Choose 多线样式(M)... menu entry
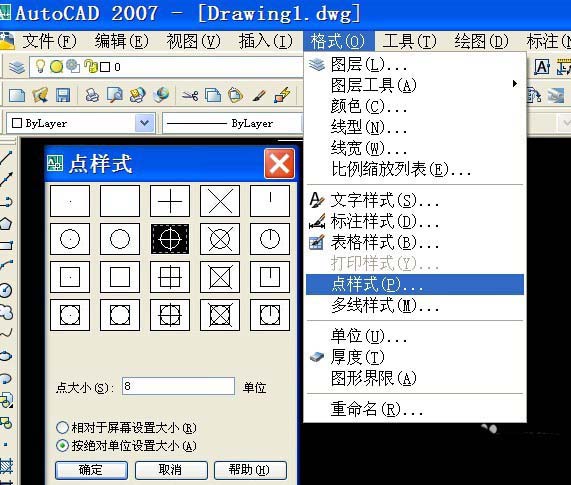 (x=415, y=305)
